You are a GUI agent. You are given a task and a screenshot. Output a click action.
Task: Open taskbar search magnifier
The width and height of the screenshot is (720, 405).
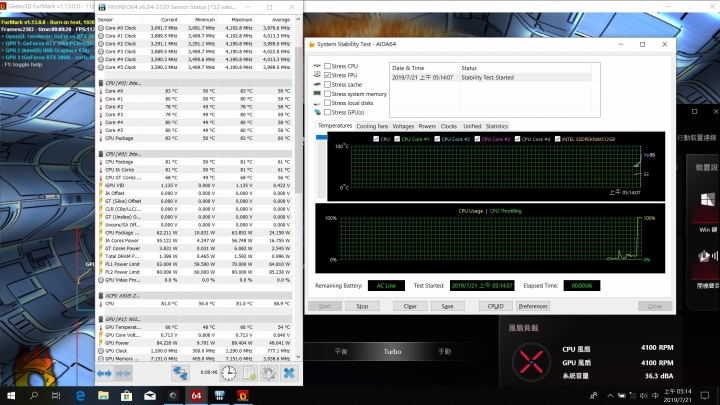[x=34, y=395]
